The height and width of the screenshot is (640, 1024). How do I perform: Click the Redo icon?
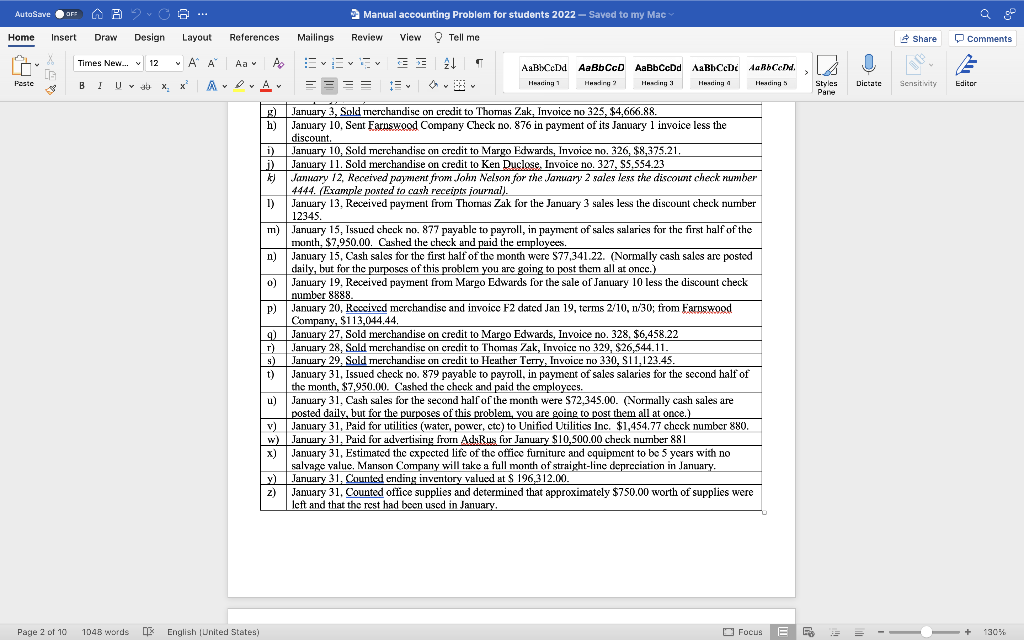[x=164, y=14]
